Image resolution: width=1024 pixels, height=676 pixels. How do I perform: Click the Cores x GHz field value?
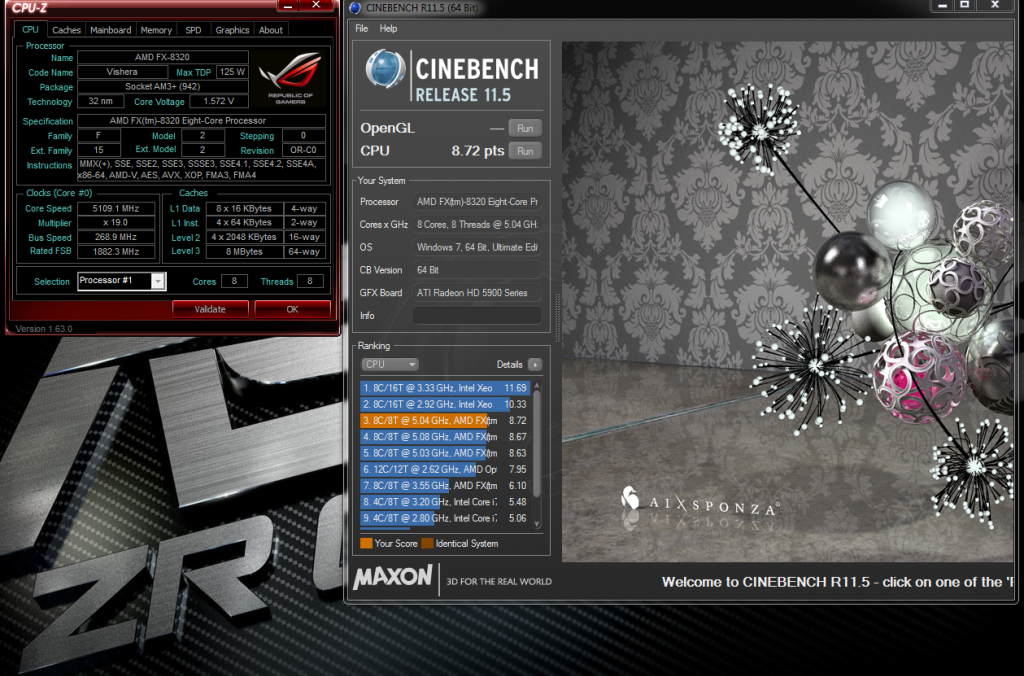477,225
